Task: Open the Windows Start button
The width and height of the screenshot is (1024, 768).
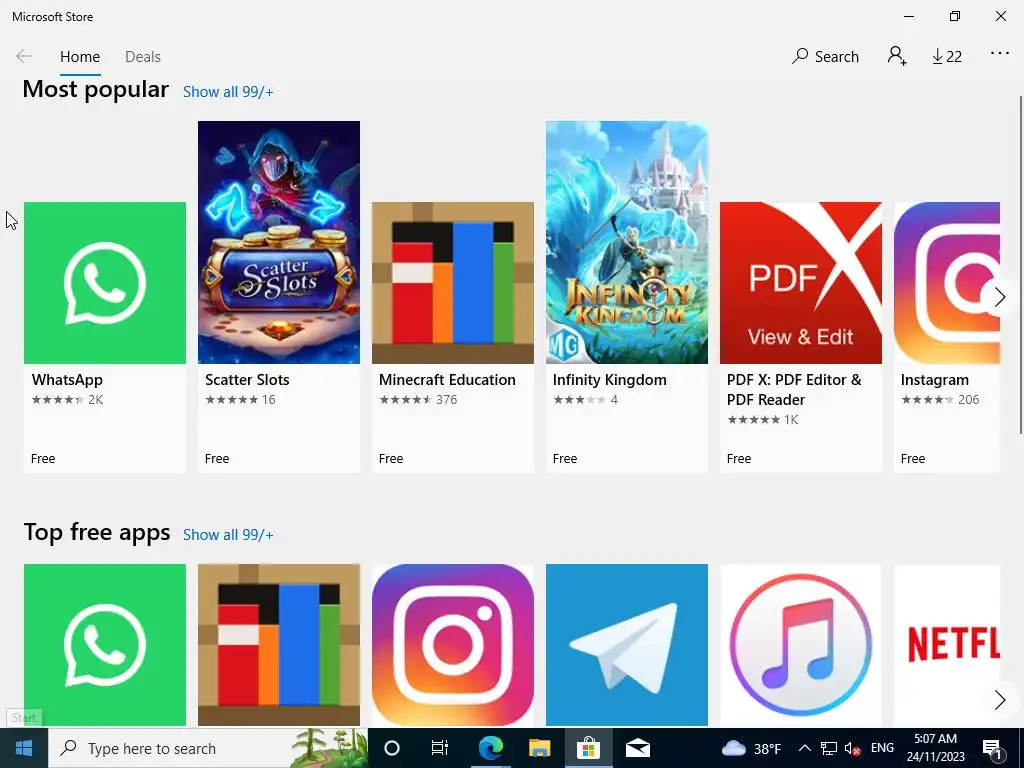Action: [x=24, y=748]
